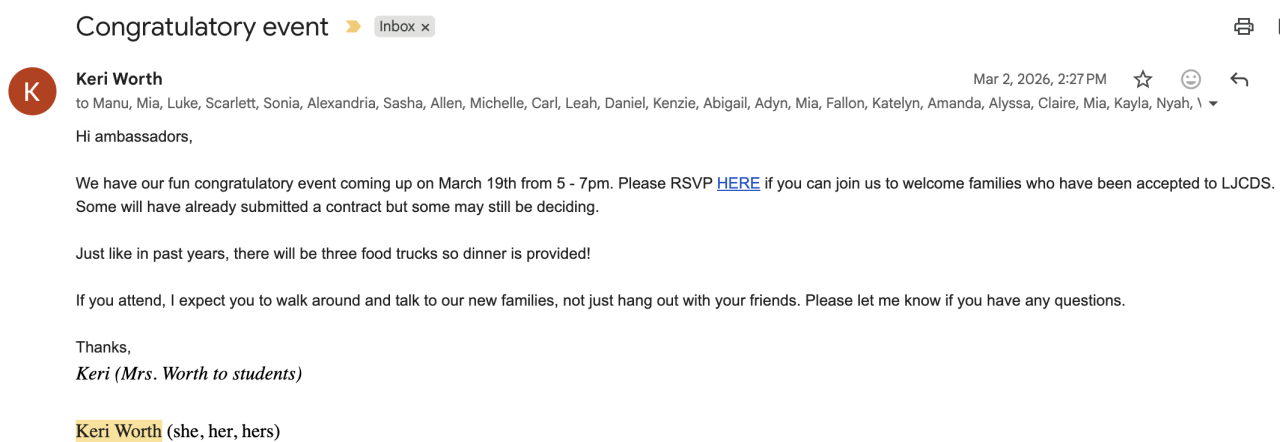Expand recipient details with the dropdown arrow
1280x442 pixels.
[1213, 104]
